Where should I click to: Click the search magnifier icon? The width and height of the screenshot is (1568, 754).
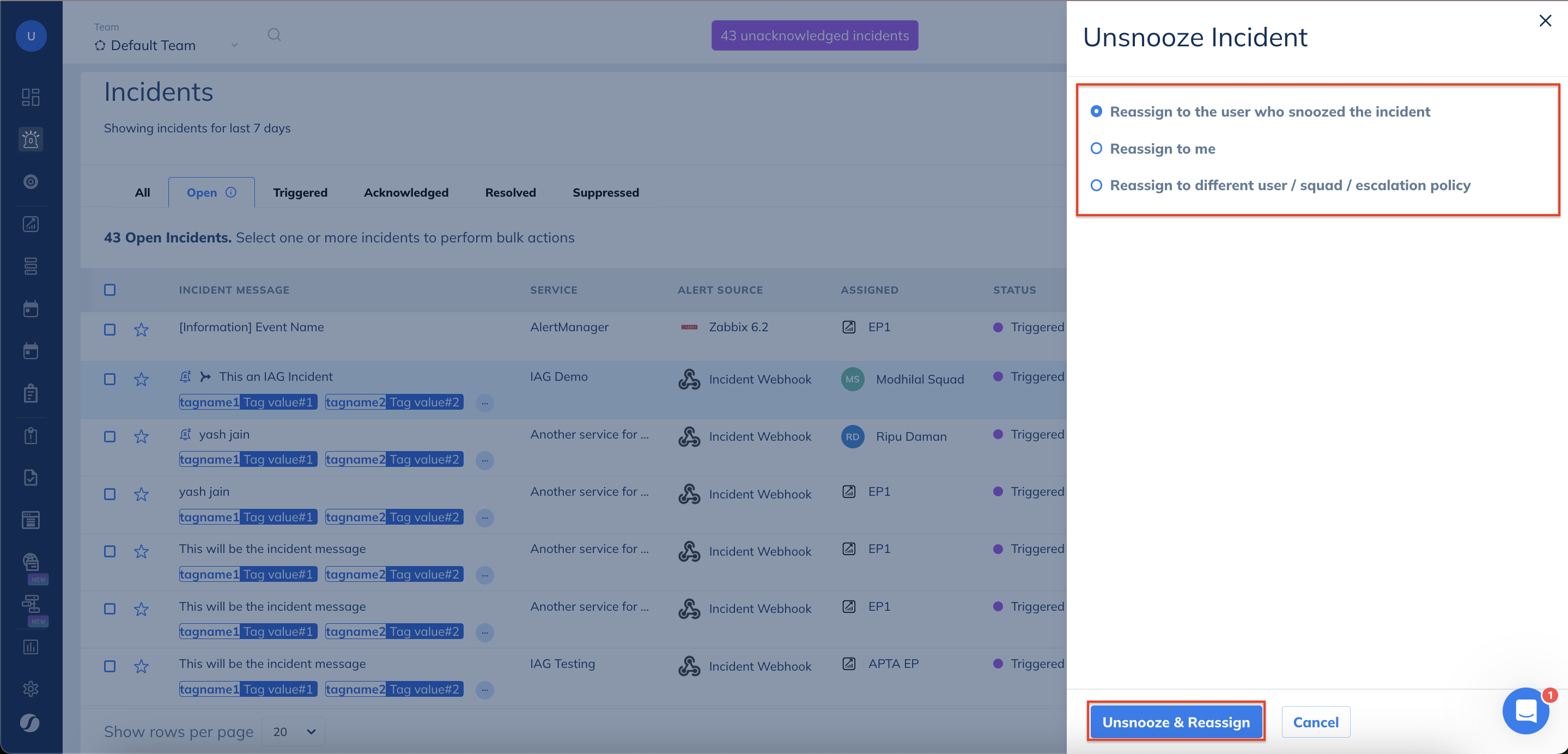point(274,35)
